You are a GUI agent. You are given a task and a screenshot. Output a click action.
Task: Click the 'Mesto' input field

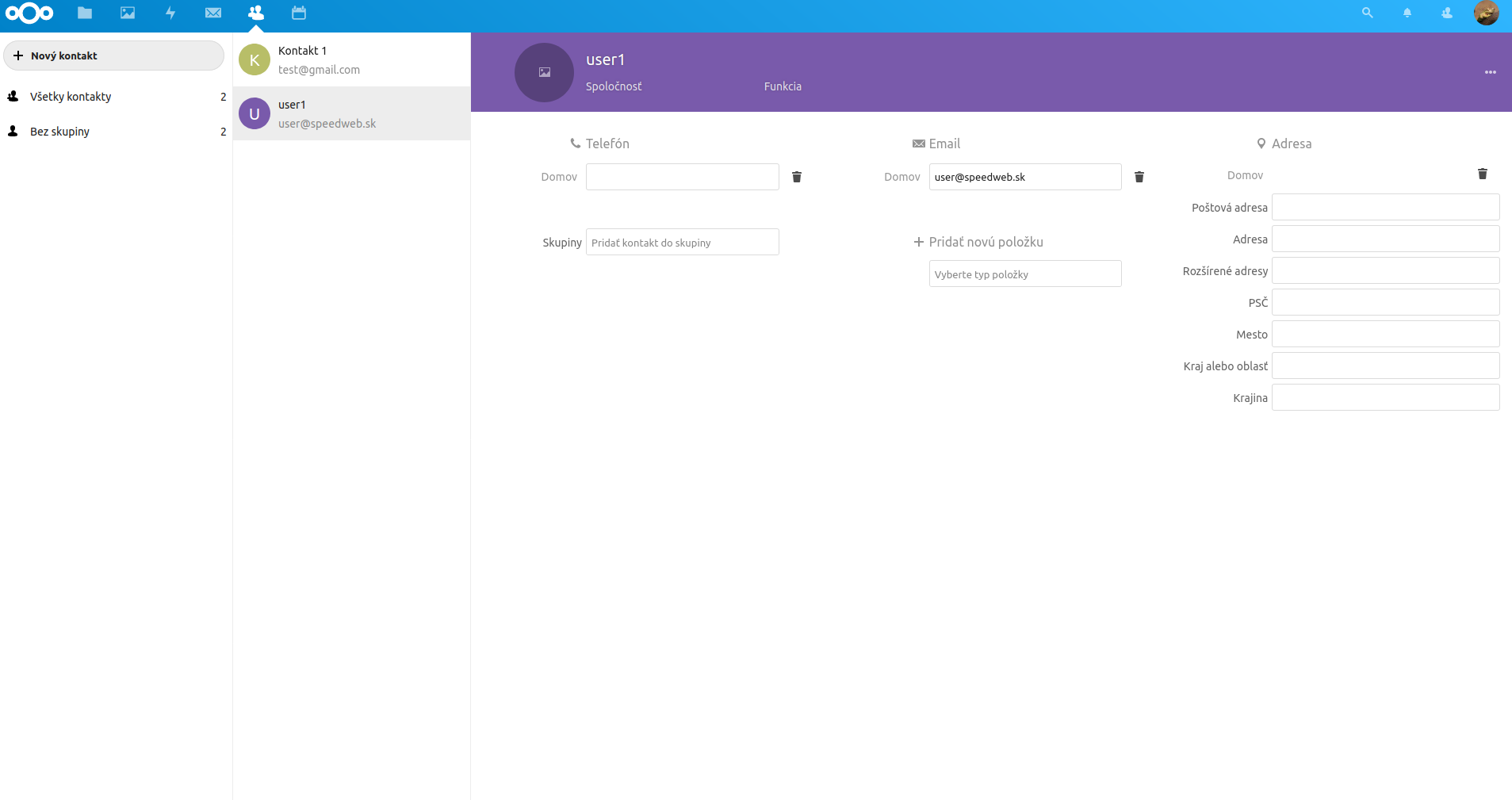coord(1385,334)
